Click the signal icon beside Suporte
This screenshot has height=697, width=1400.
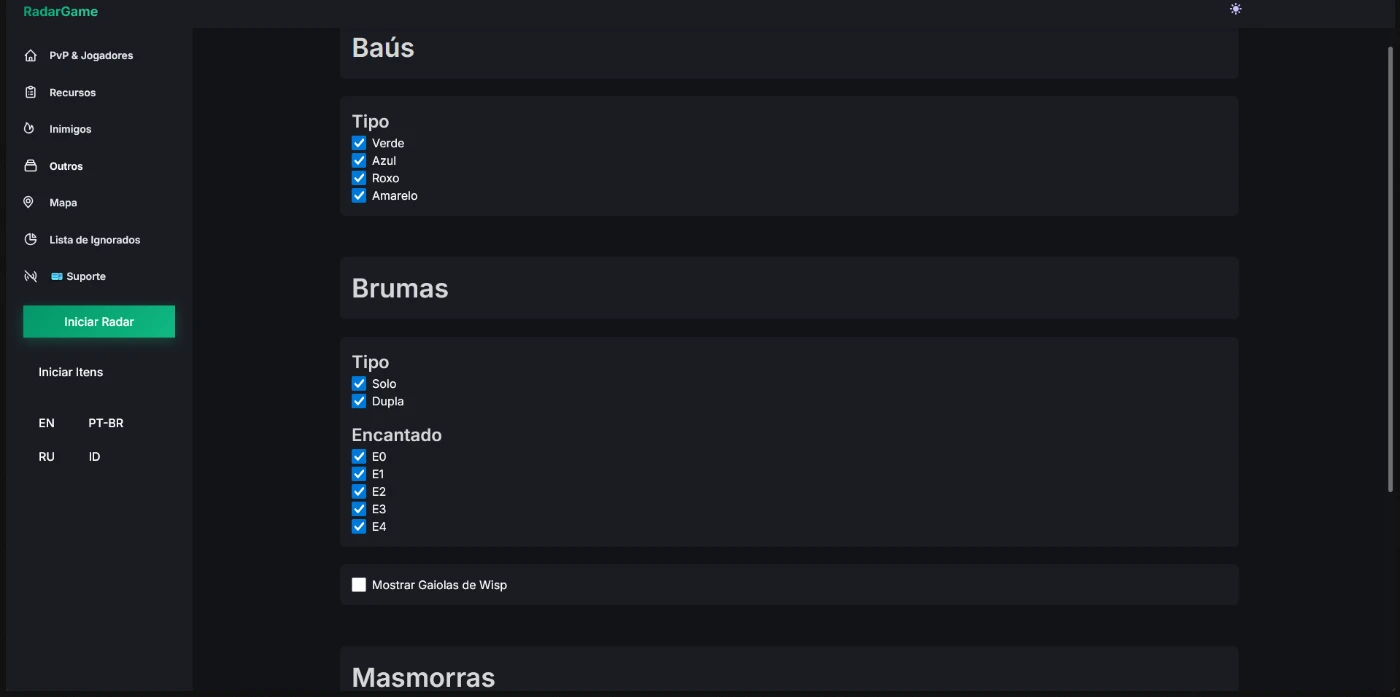point(30,276)
